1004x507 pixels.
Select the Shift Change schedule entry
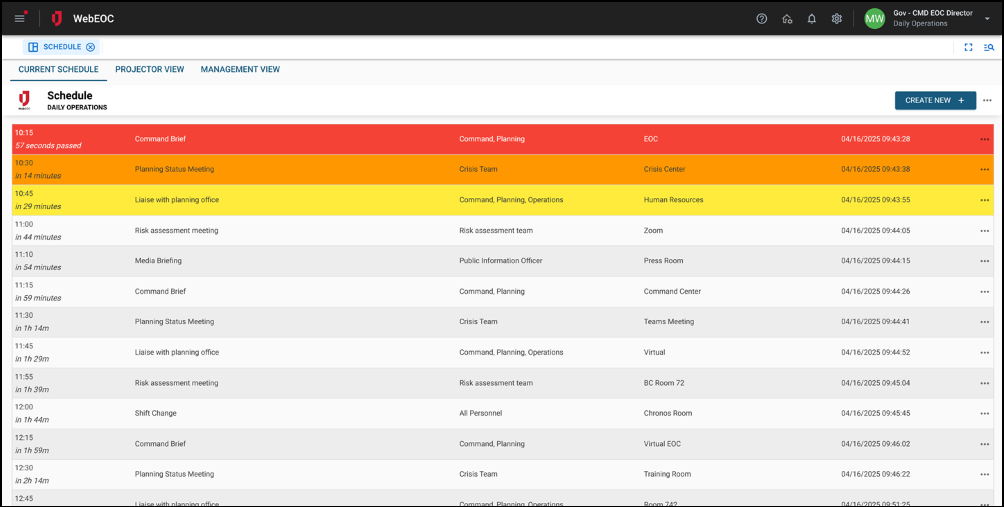coord(159,413)
